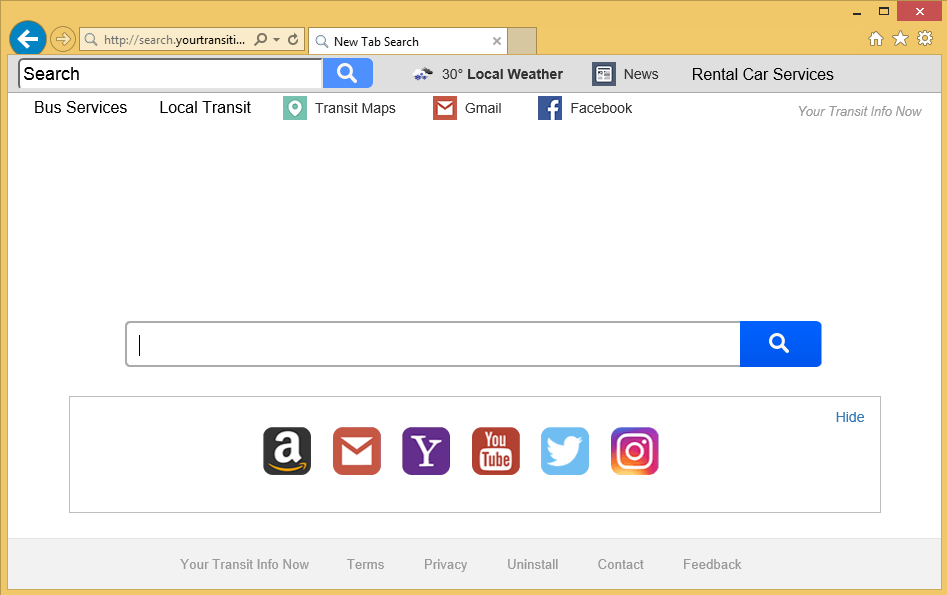Maximize the browser window
The image size is (947, 595).
tap(884, 11)
